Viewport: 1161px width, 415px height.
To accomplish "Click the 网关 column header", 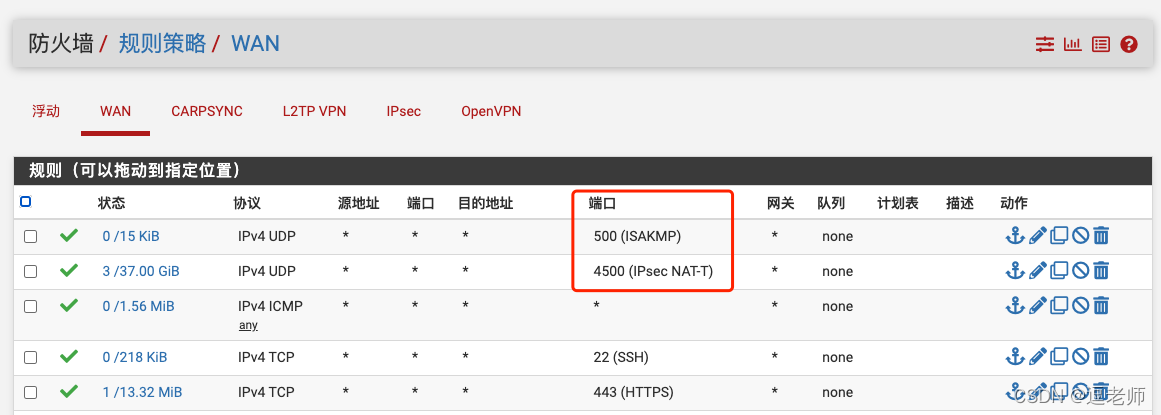I will [780, 203].
